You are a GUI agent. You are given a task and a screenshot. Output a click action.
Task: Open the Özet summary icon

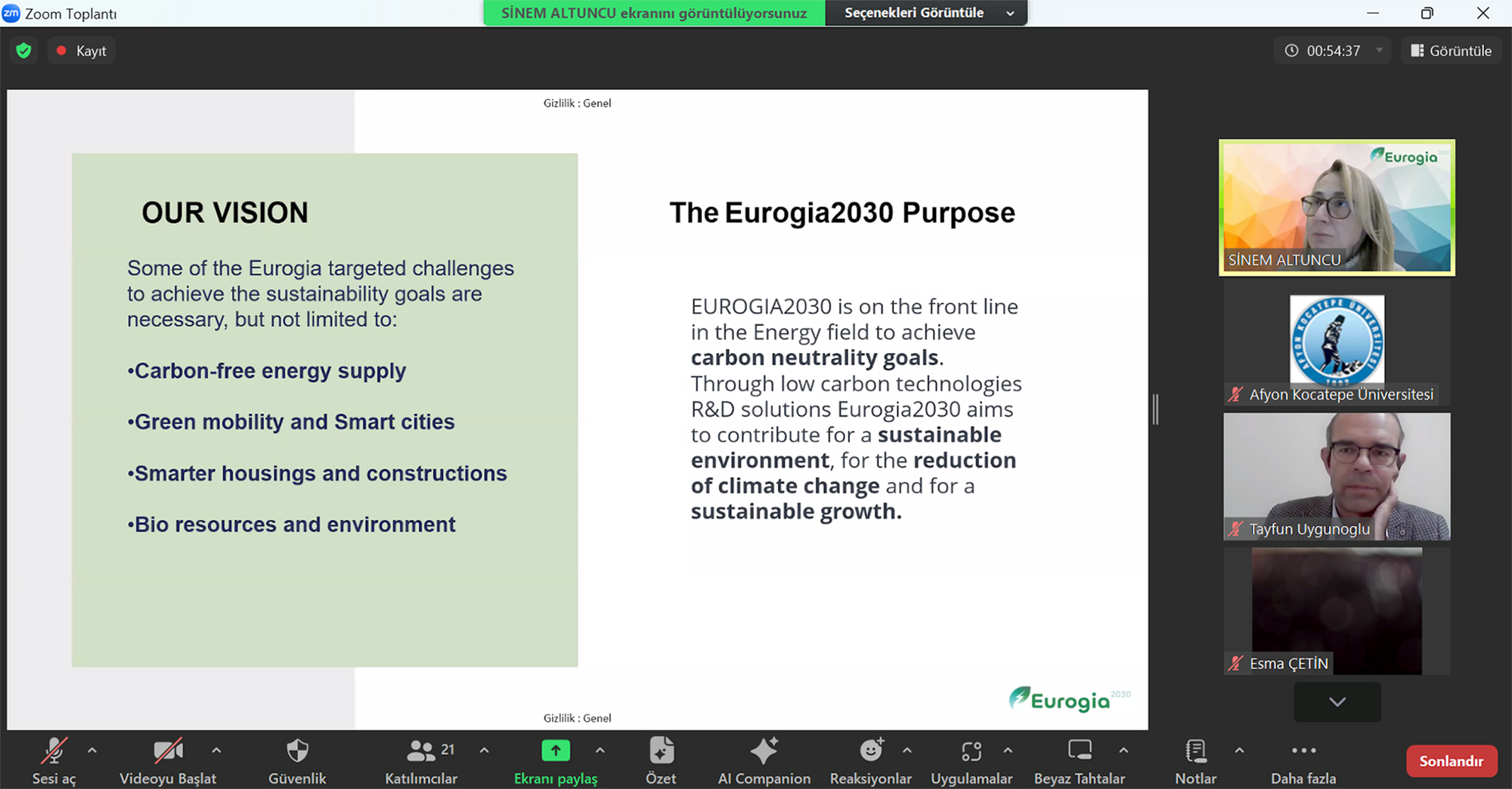[x=661, y=750]
